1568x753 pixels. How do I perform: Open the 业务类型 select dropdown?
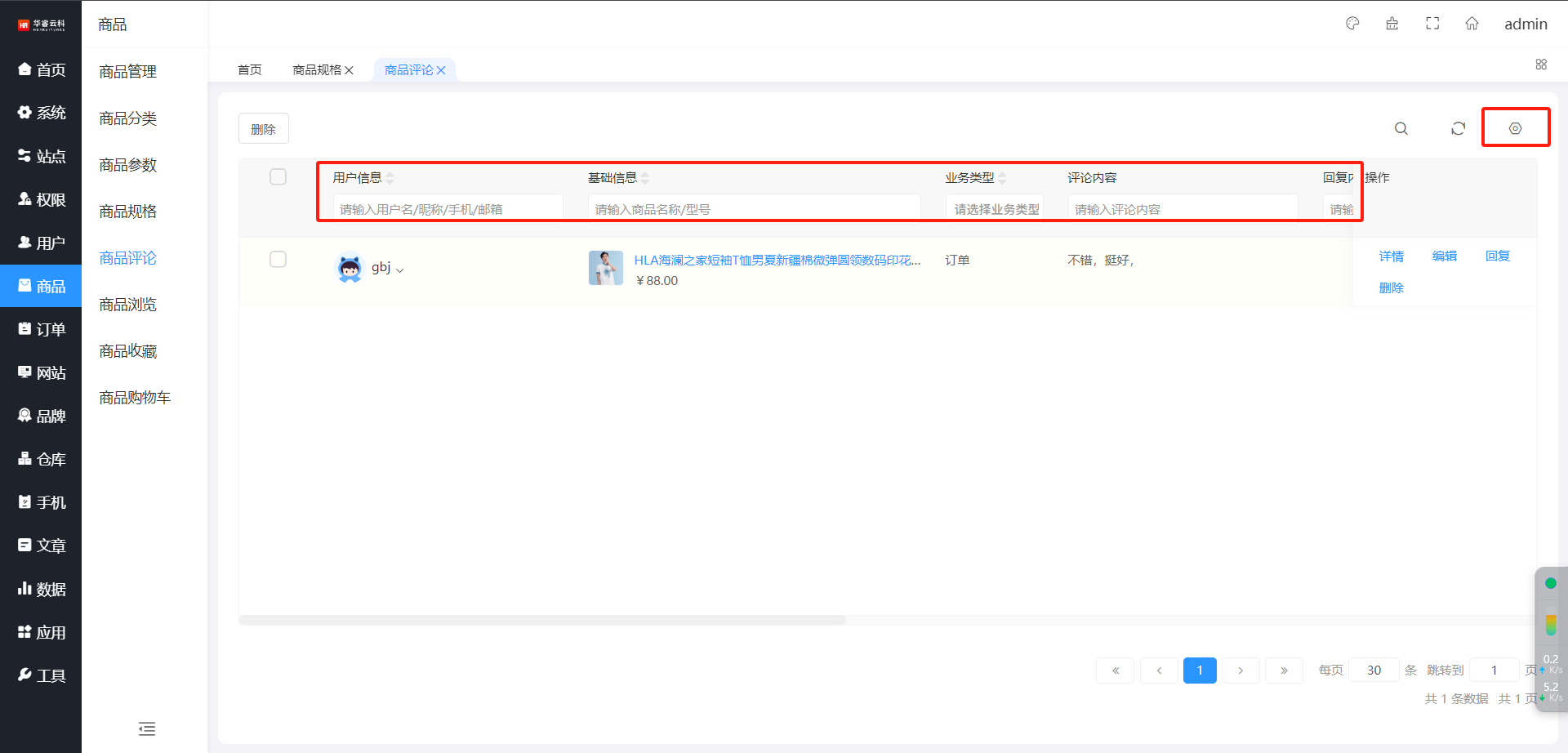tap(996, 209)
